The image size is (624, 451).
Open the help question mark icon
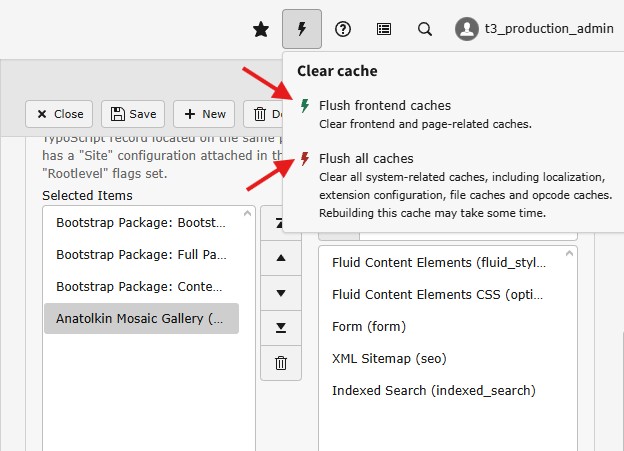pos(343,29)
